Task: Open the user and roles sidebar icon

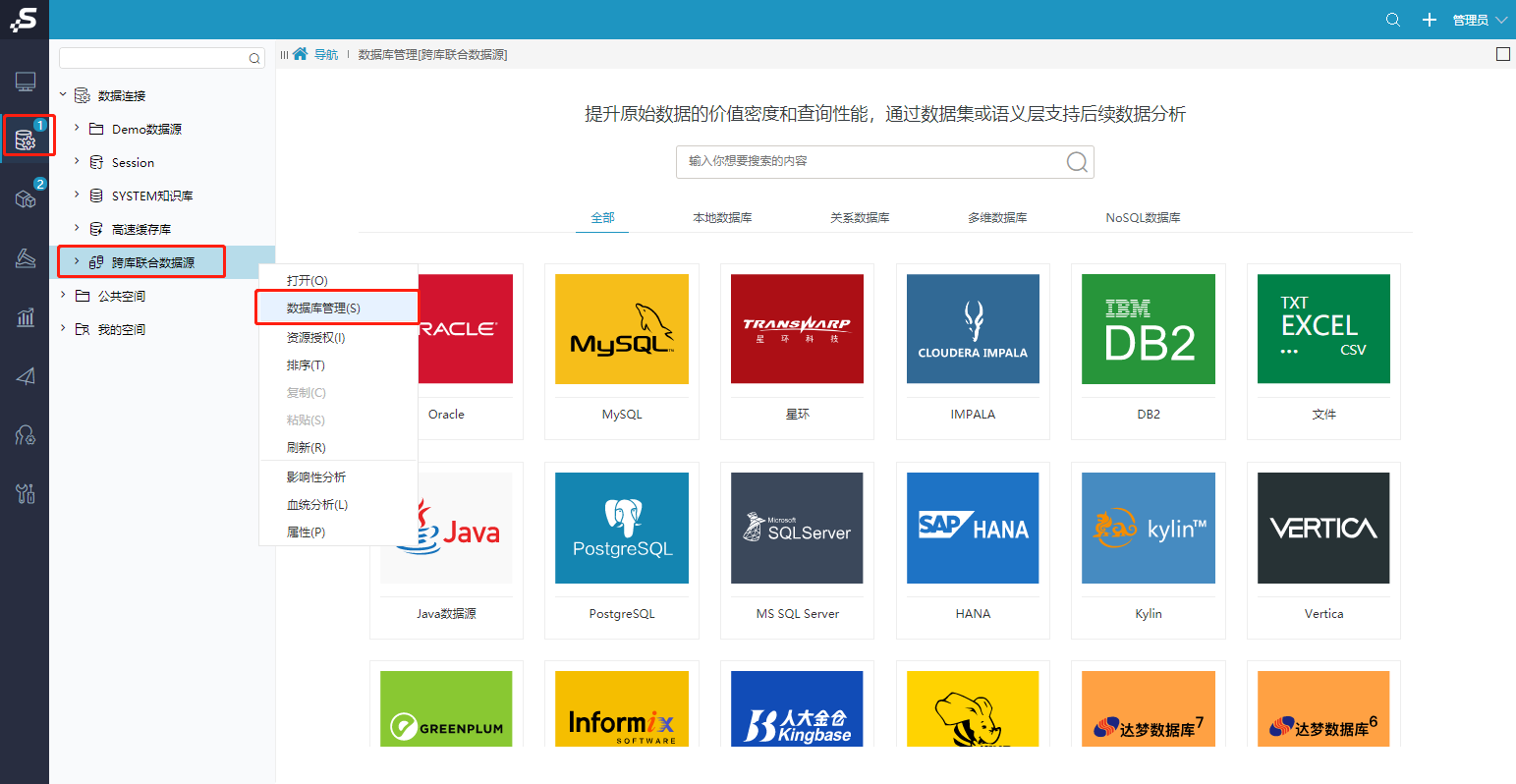Action: tap(26, 434)
